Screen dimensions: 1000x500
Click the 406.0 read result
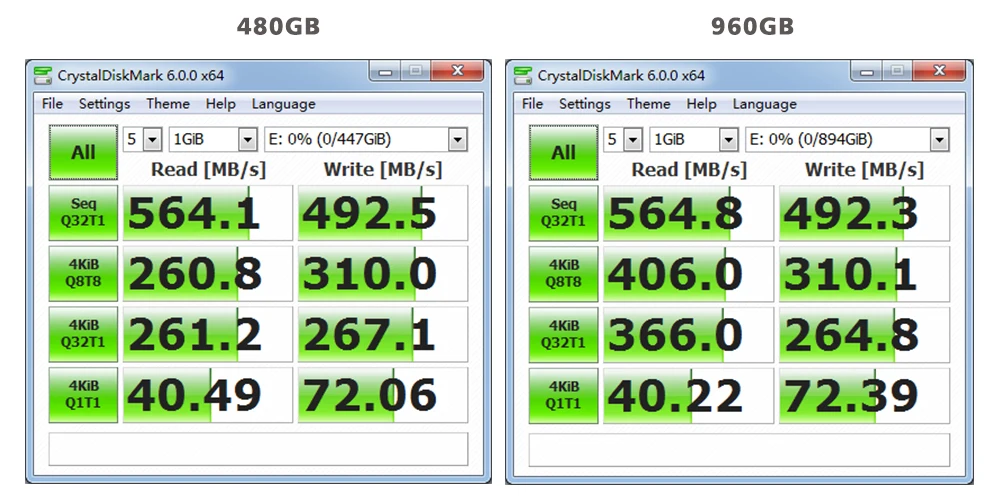[689, 274]
